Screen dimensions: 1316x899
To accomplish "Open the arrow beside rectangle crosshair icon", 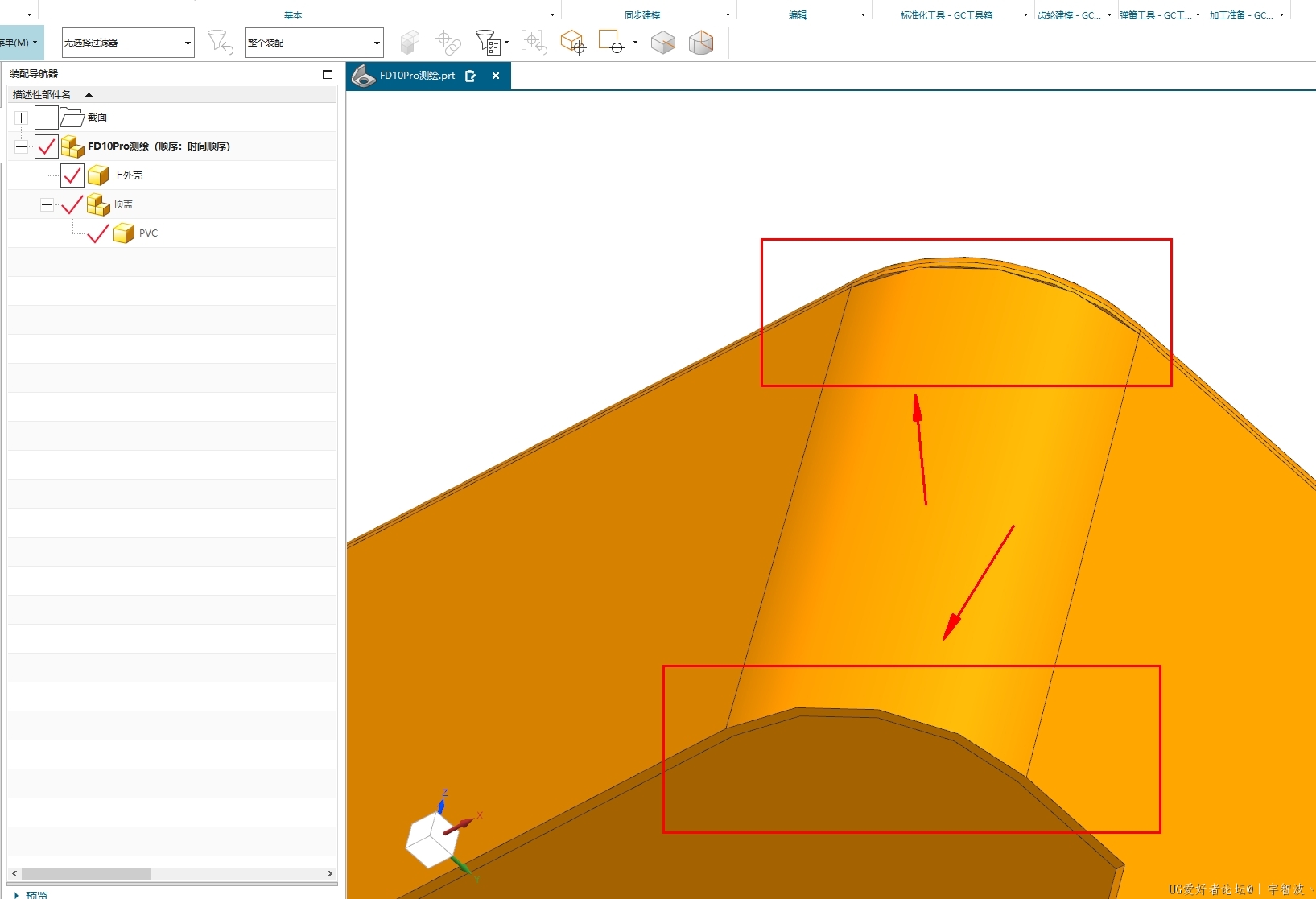I will (636, 43).
